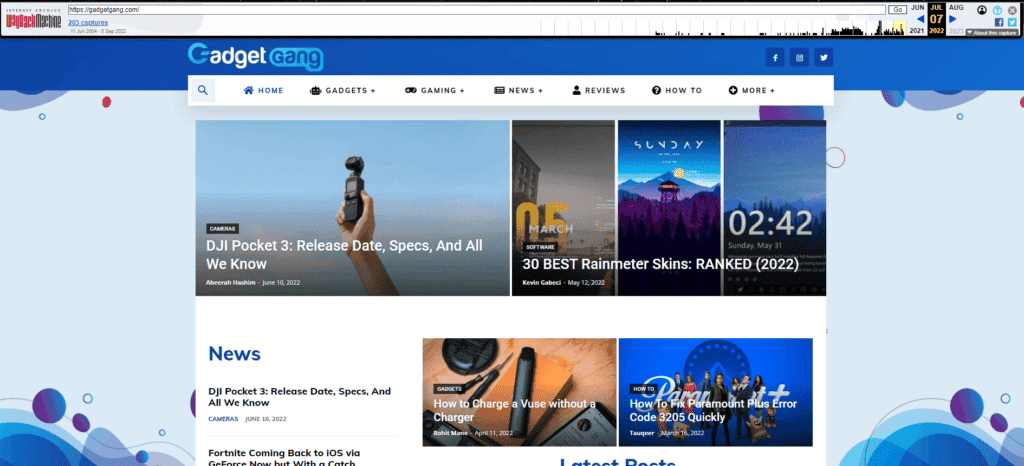Go to previous capture with left arrow
This screenshot has height=466, width=1024.
click(x=920, y=18)
